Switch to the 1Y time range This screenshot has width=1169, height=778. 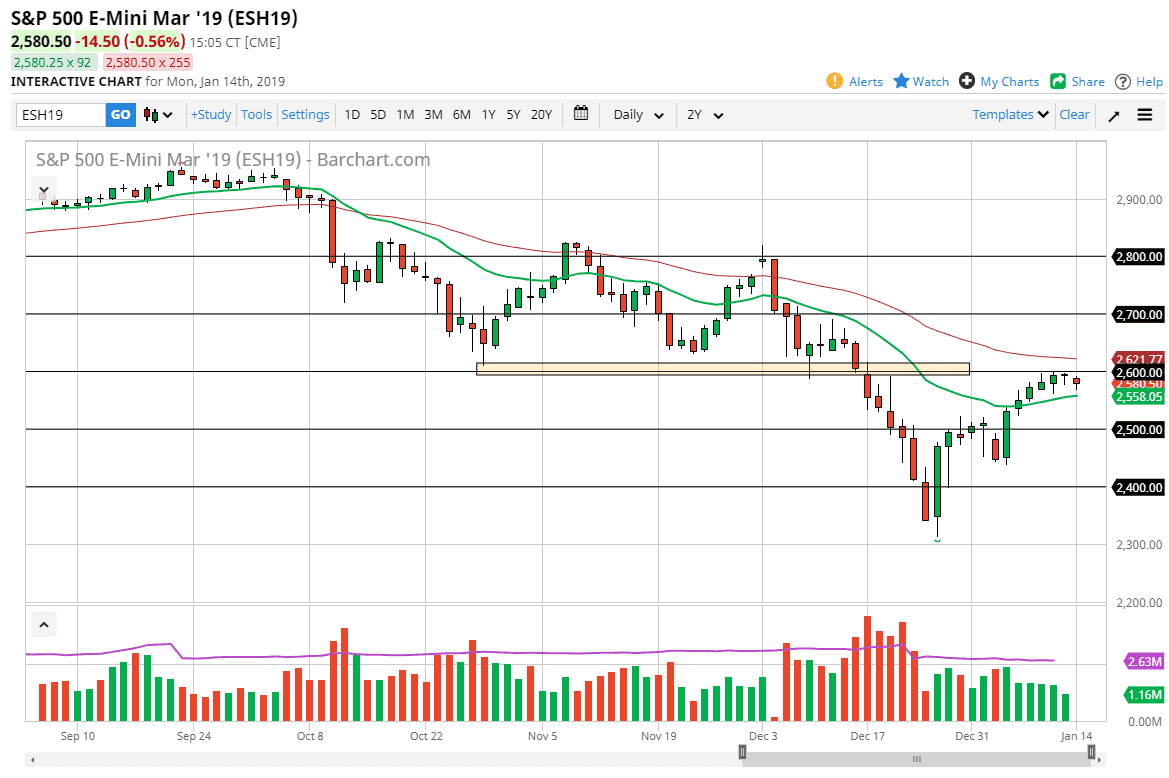tap(488, 115)
